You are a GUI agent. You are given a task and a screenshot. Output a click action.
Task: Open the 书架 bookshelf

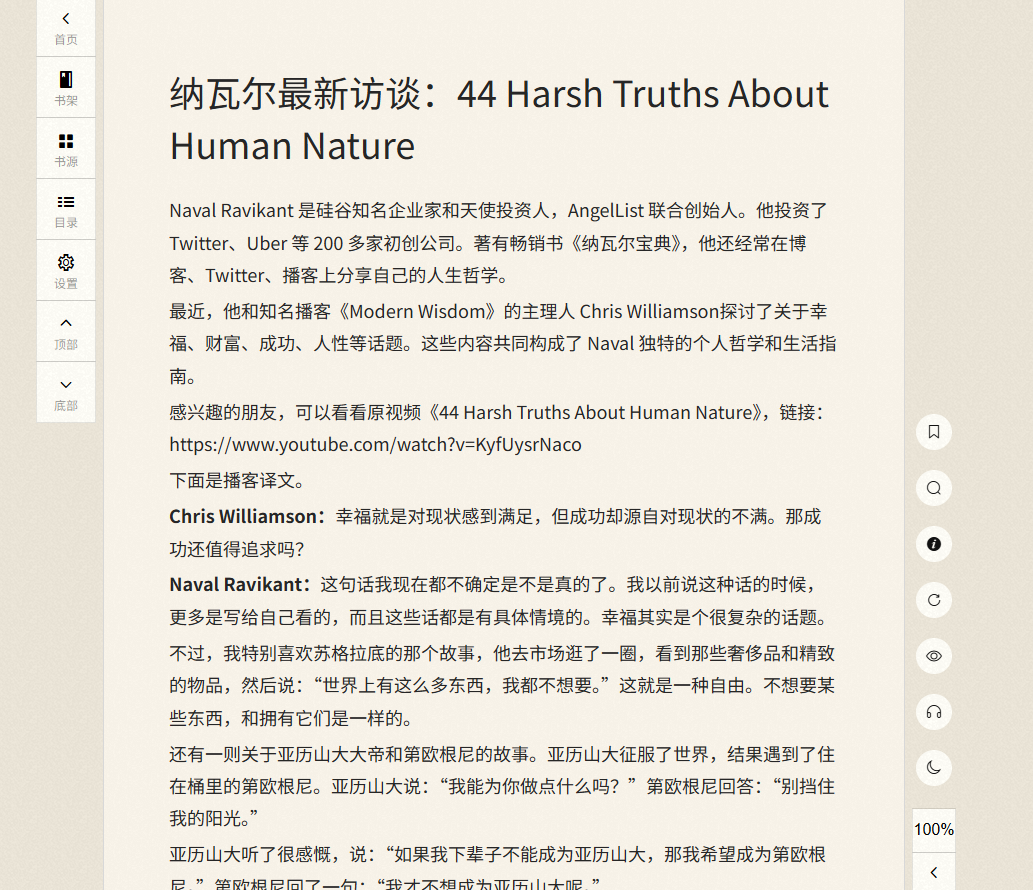(x=66, y=88)
